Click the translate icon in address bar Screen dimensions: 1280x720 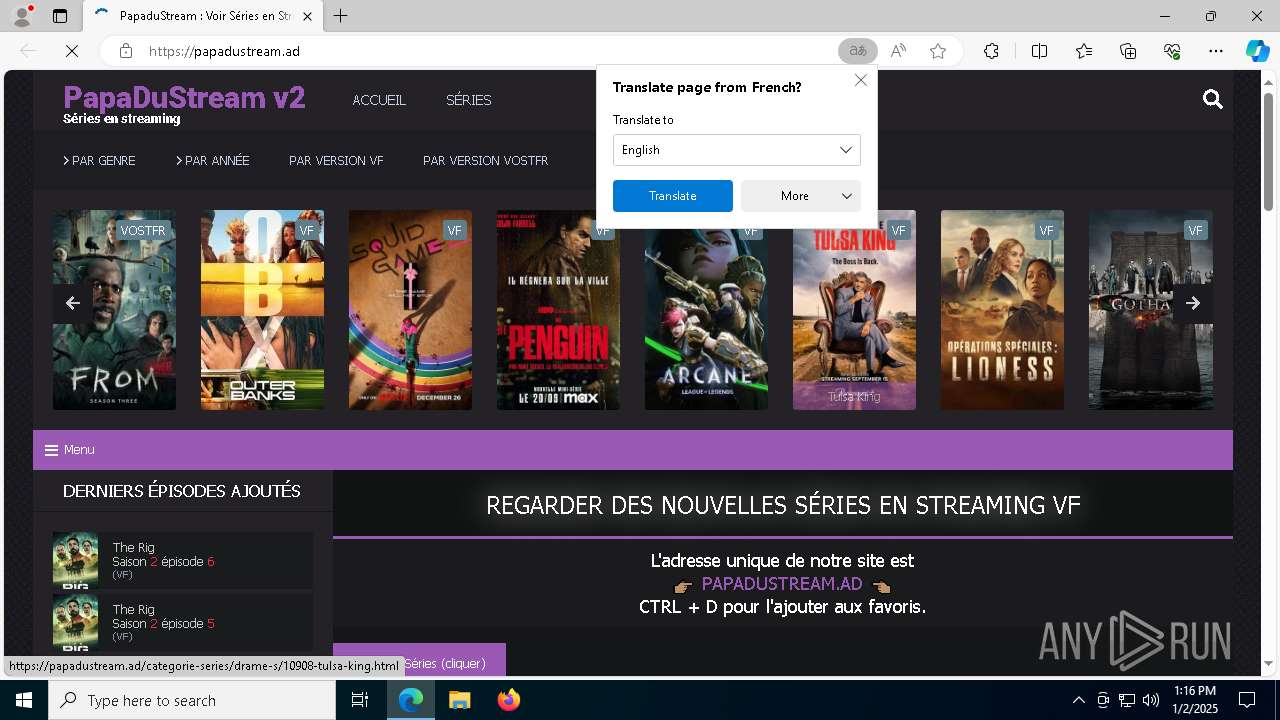(857, 51)
